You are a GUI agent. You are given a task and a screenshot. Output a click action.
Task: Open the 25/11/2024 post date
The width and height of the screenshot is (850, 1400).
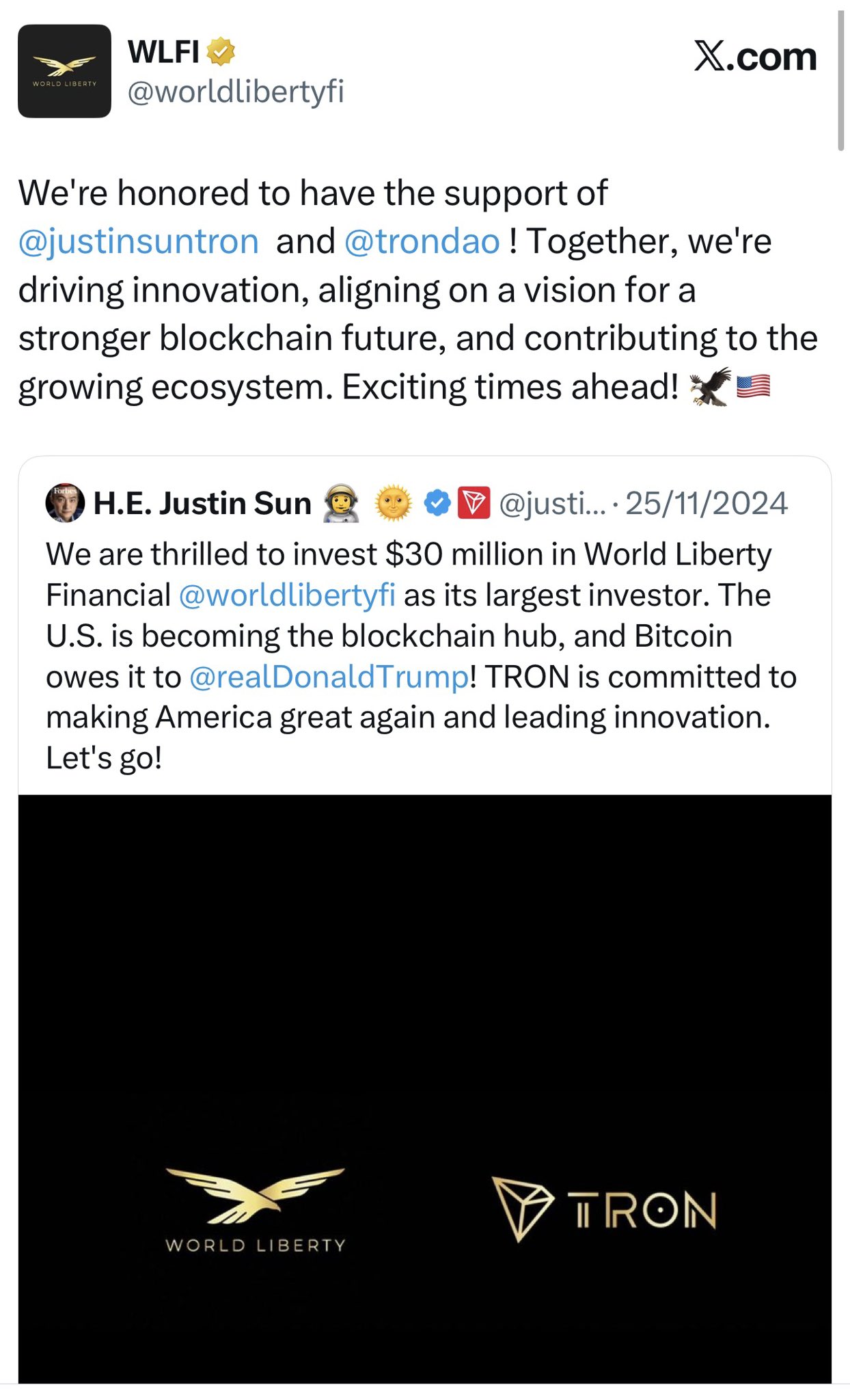(x=707, y=503)
